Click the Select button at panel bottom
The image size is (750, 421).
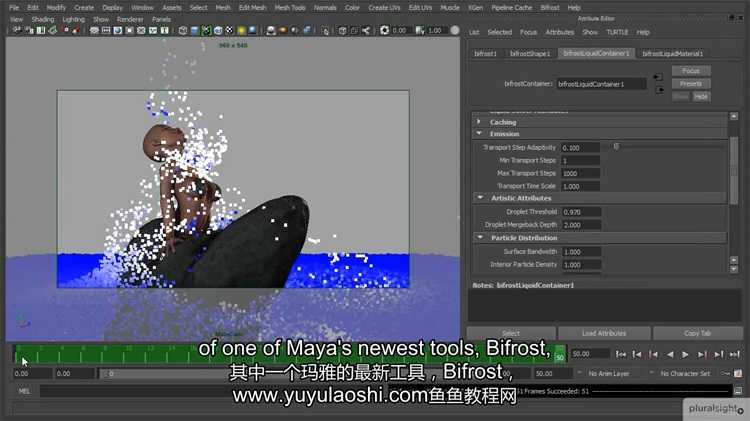(511, 333)
